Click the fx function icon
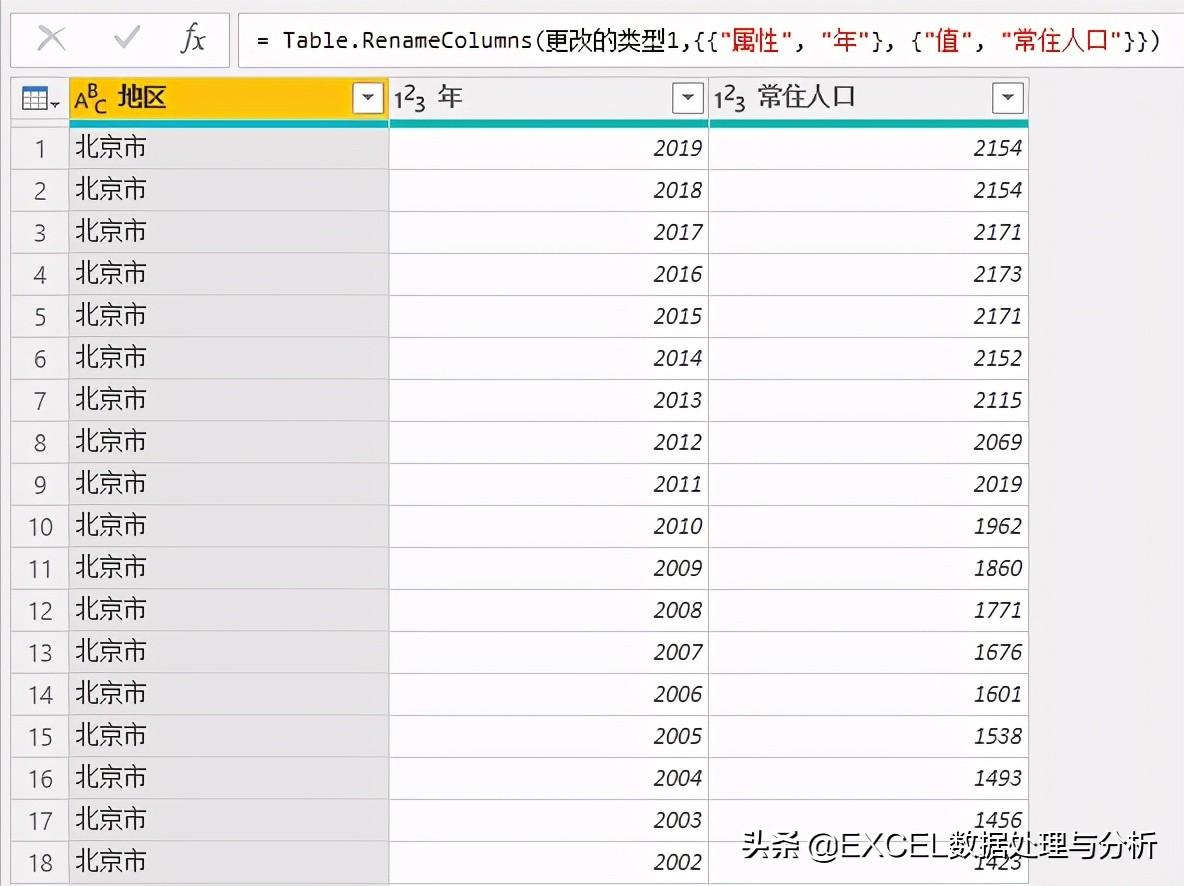 (x=193, y=39)
